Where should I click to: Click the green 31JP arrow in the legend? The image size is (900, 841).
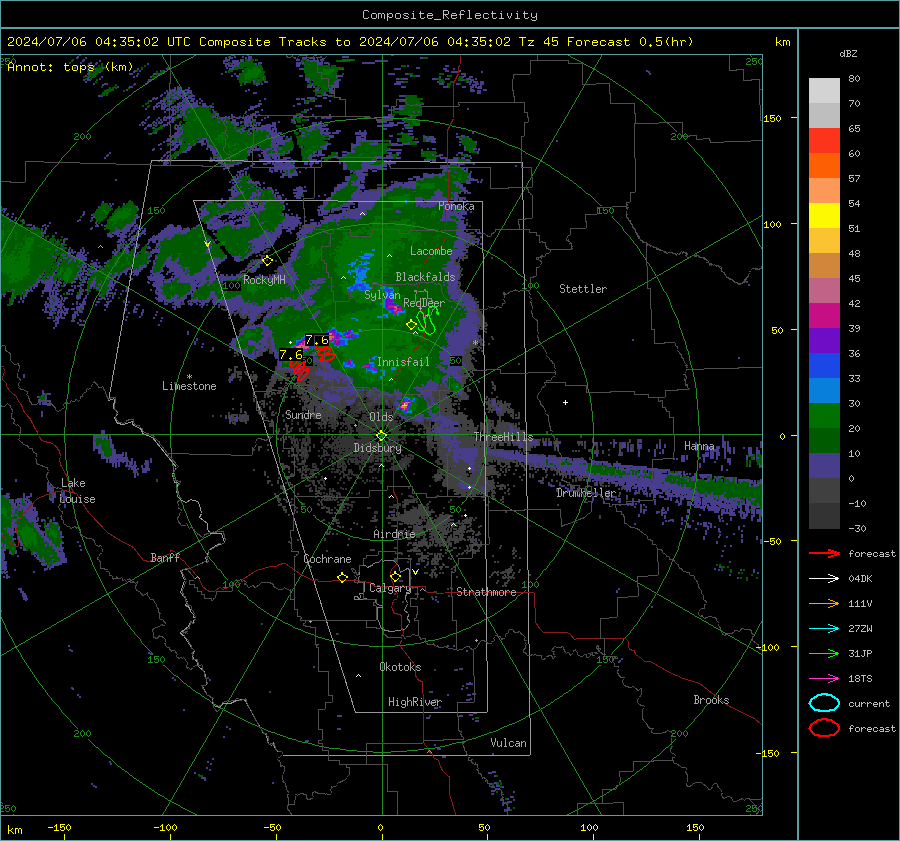tap(824, 653)
